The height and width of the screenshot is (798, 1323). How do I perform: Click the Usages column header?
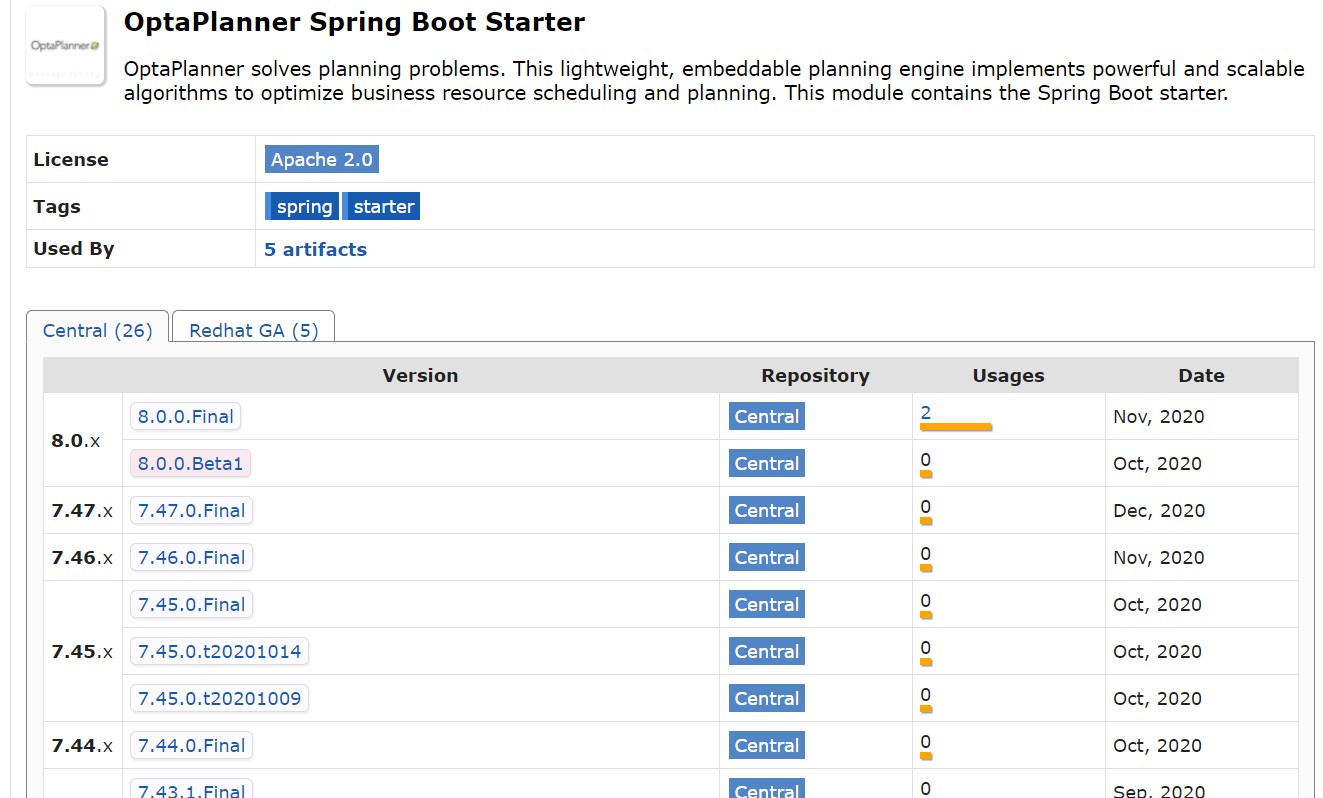click(x=1008, y=375)
